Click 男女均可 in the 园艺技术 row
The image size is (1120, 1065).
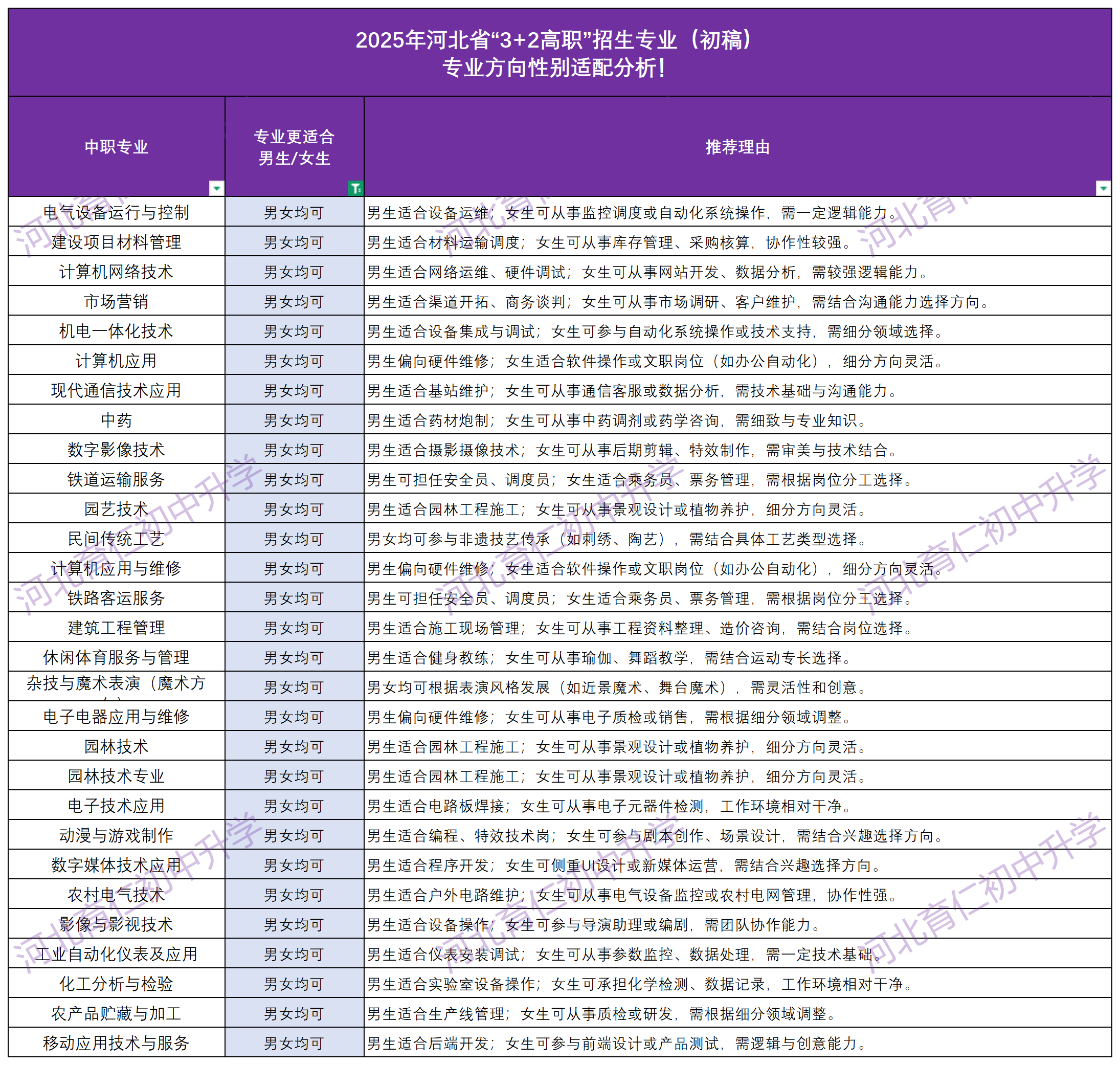(x=294, y=509)
